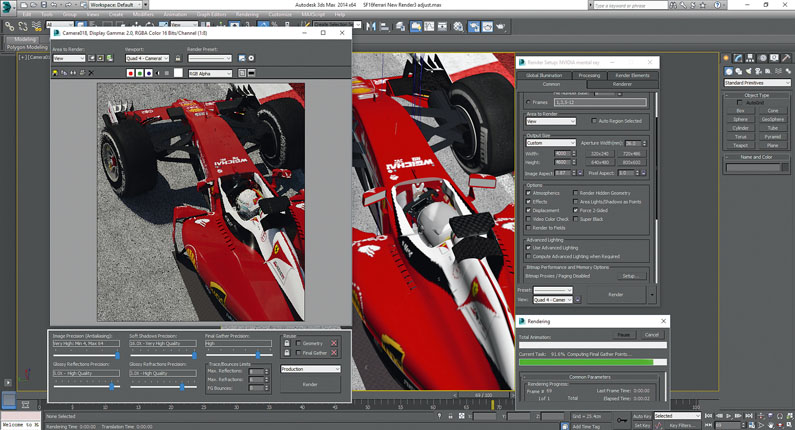The width and height of the screenshot is (795, 430).
Task: Click the lock viewport icon beside Quad 4
Action: coord(178,58)
